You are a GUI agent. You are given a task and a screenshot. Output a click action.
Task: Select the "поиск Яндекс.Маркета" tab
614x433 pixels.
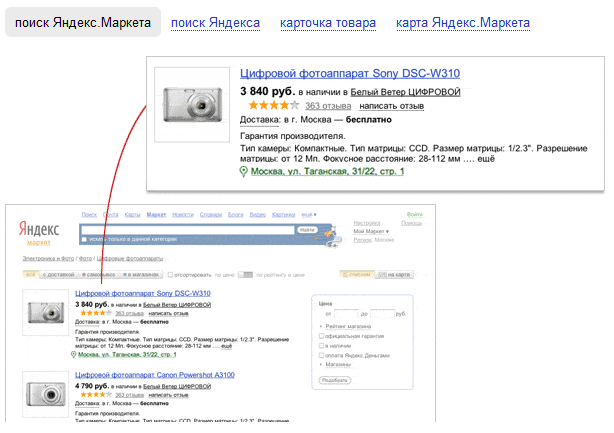tap(83, 22)
